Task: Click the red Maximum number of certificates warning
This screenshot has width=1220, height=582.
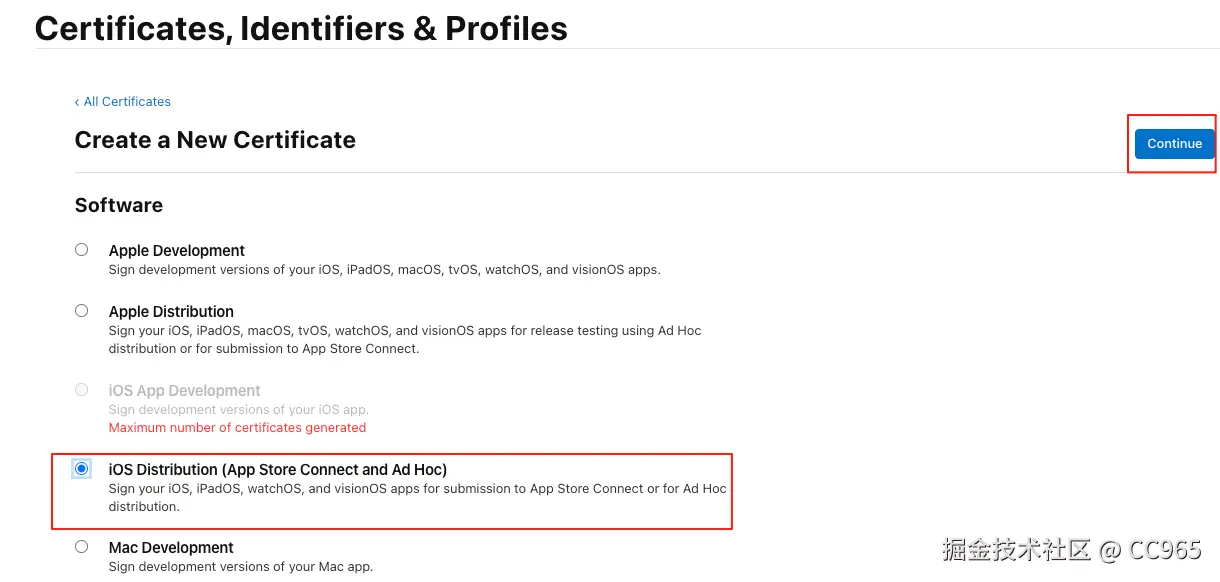Action: pos(237,428)
